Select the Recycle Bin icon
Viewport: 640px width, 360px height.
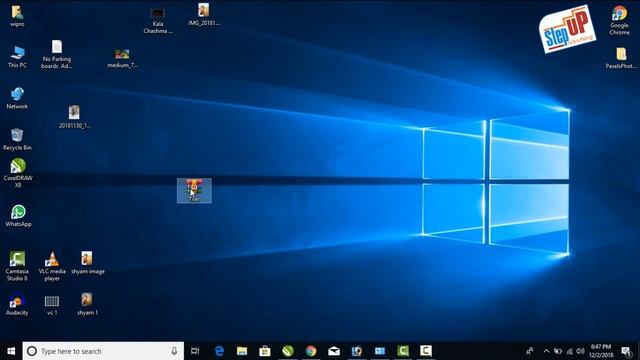[17, 139]
